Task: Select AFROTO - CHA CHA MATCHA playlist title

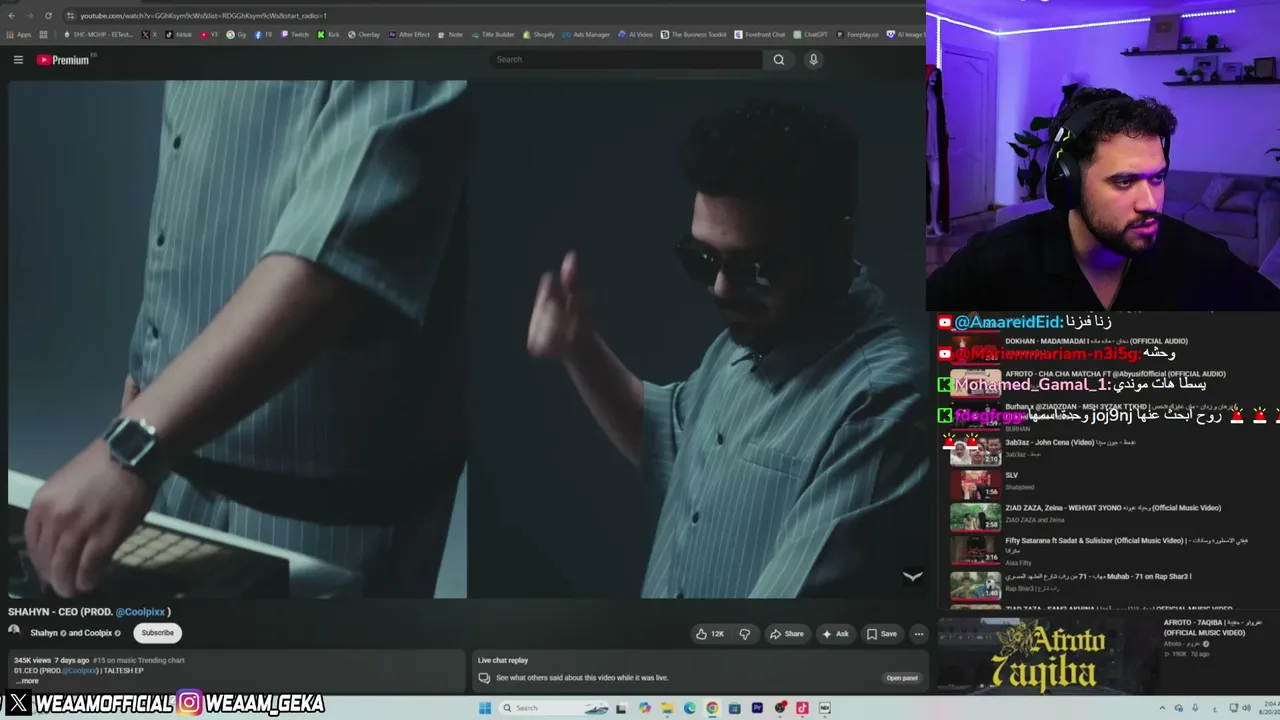Action: point(1115,374)
